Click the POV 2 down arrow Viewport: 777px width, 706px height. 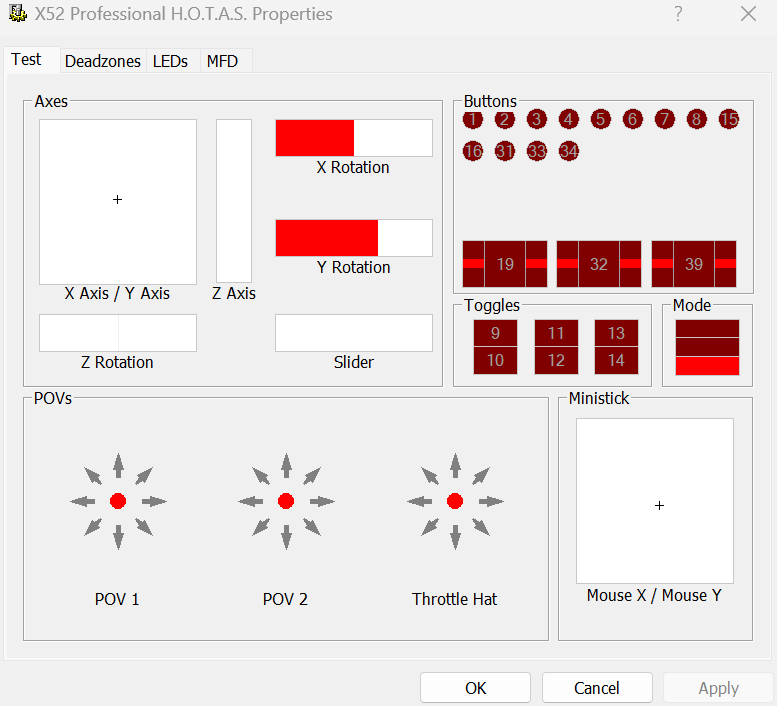[286, 537]
